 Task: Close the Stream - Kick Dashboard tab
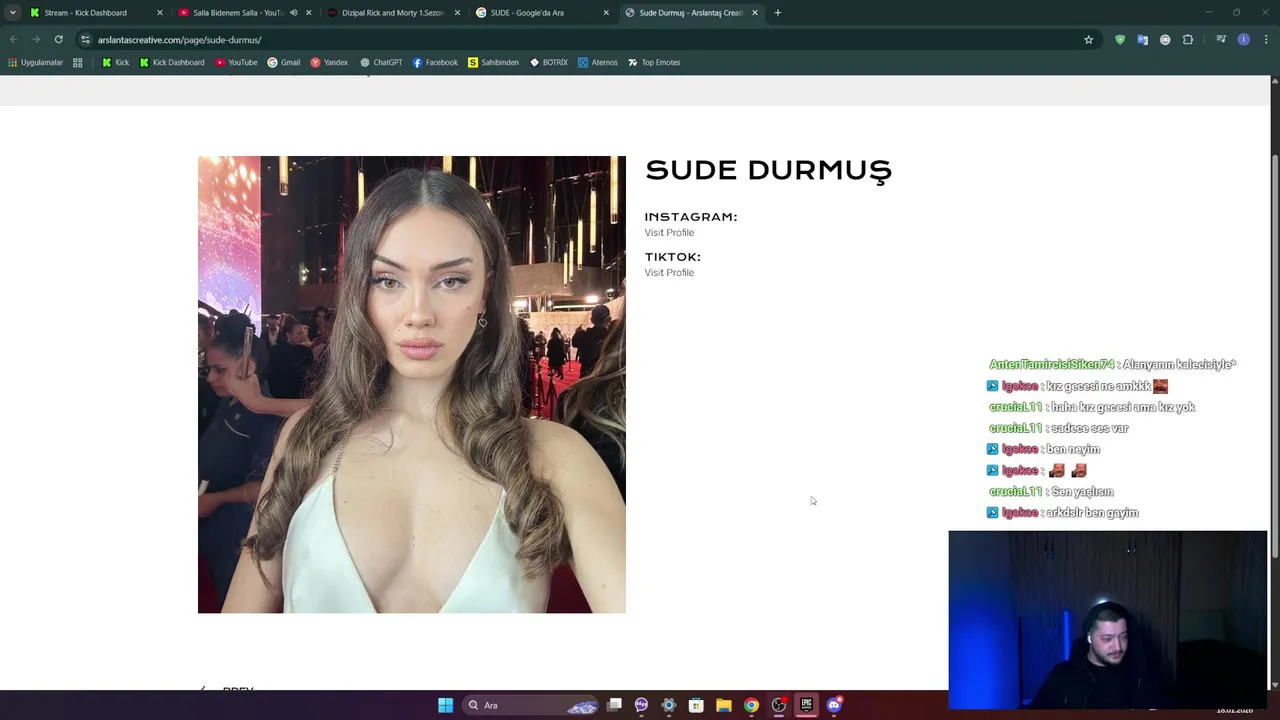pos(159,13)
